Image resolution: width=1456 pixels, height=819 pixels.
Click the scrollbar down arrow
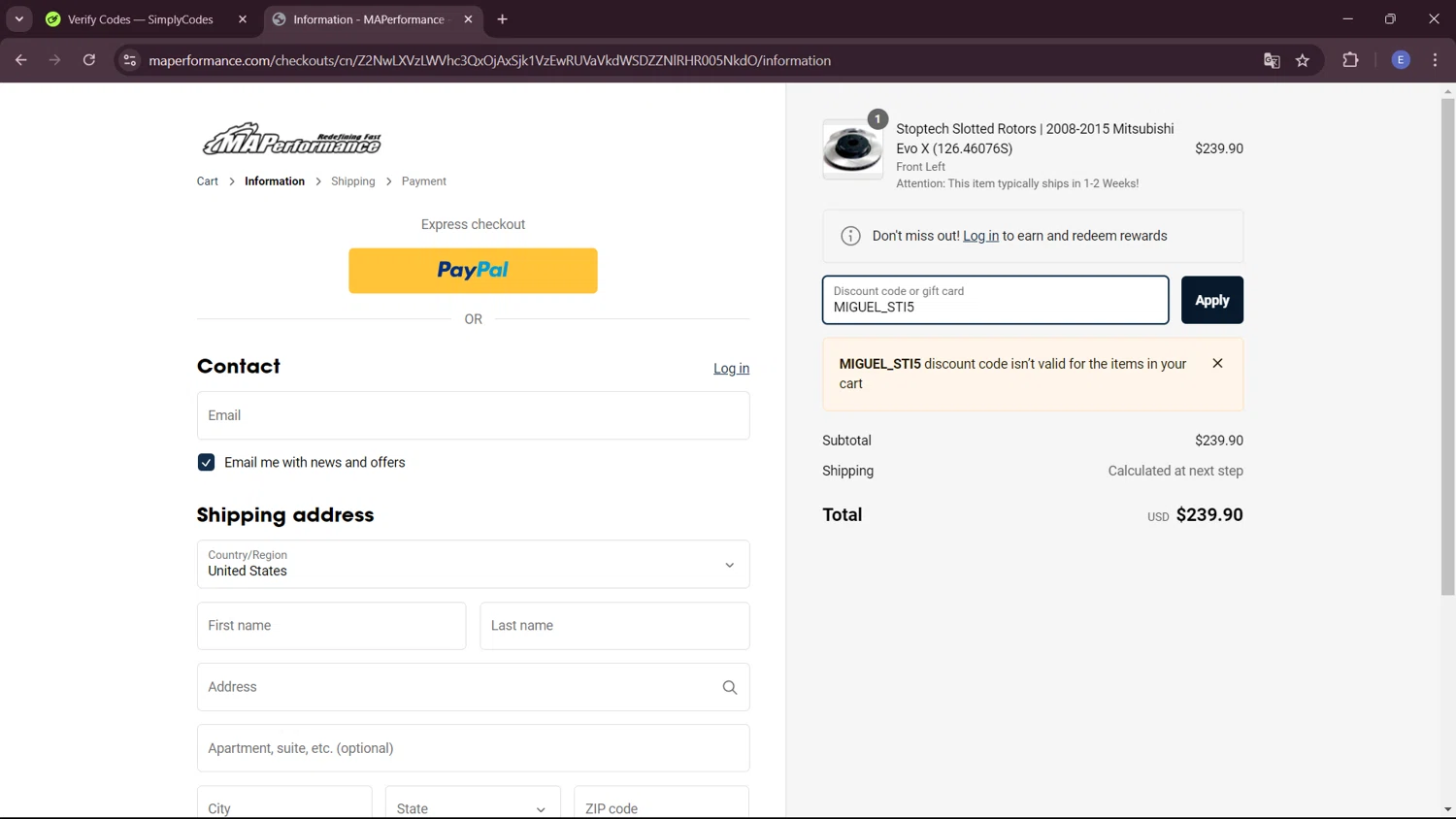pos(1447,809)
